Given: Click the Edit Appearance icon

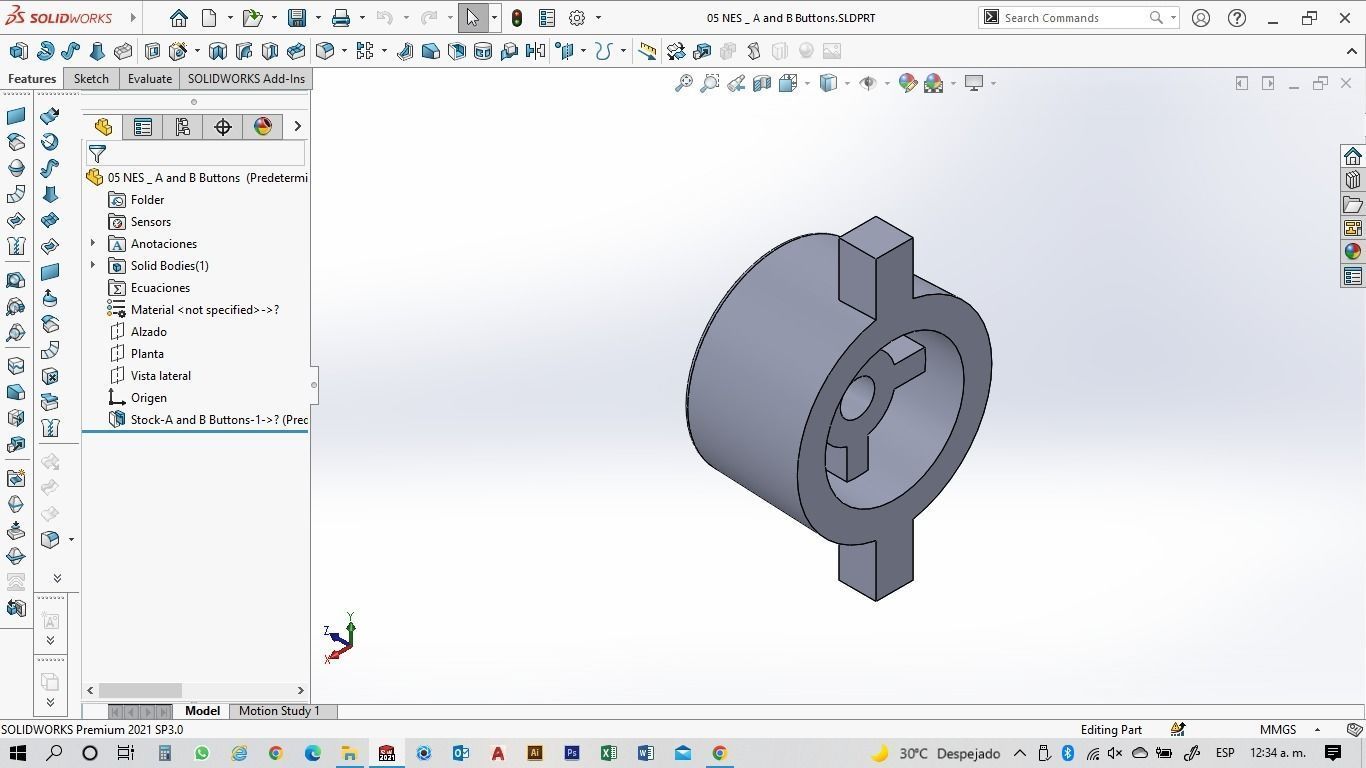Looking at the screenshot, I should coord(908,83).
